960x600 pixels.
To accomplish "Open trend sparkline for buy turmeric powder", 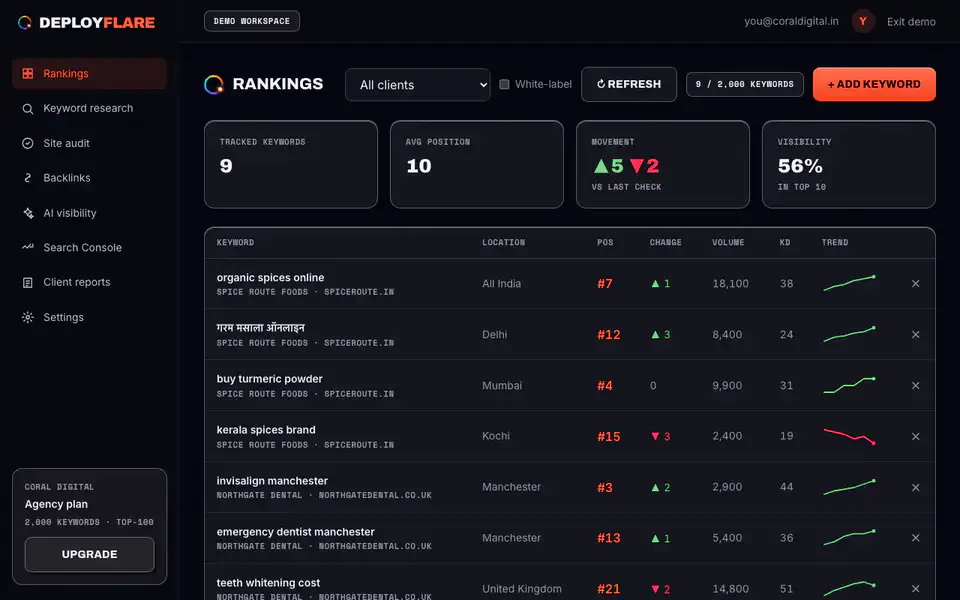I will (x=849, y=385).
